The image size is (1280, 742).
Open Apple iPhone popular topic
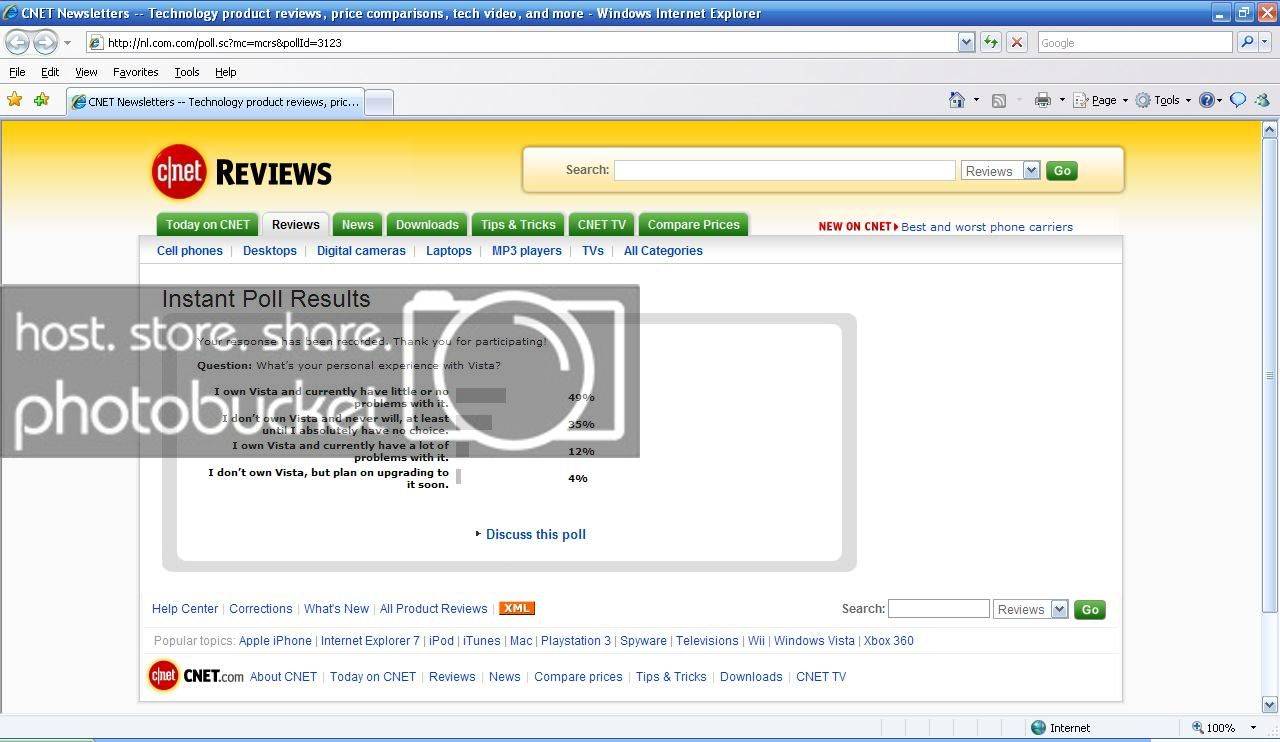(x=275, y=641)
